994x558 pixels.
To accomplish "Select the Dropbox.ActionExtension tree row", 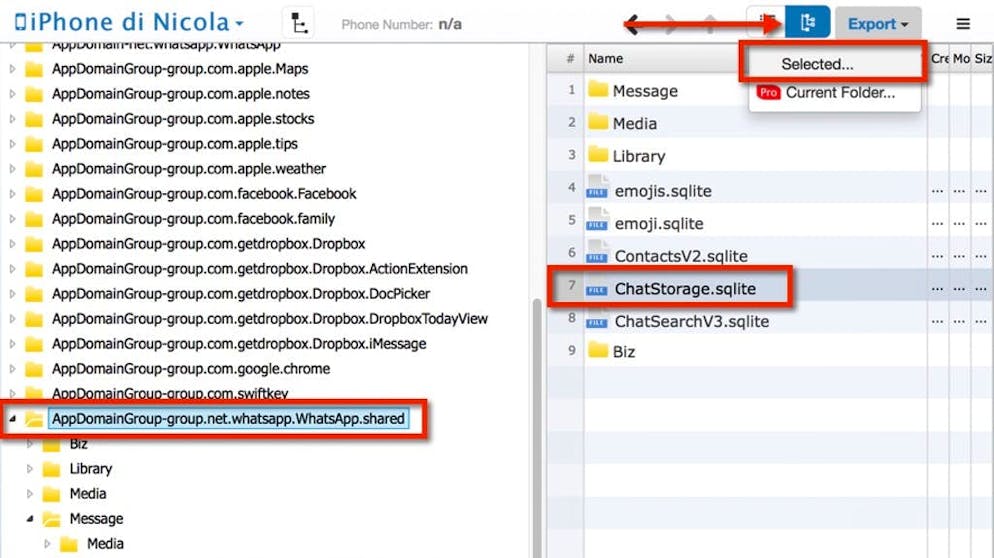I will tap(260, 269).
